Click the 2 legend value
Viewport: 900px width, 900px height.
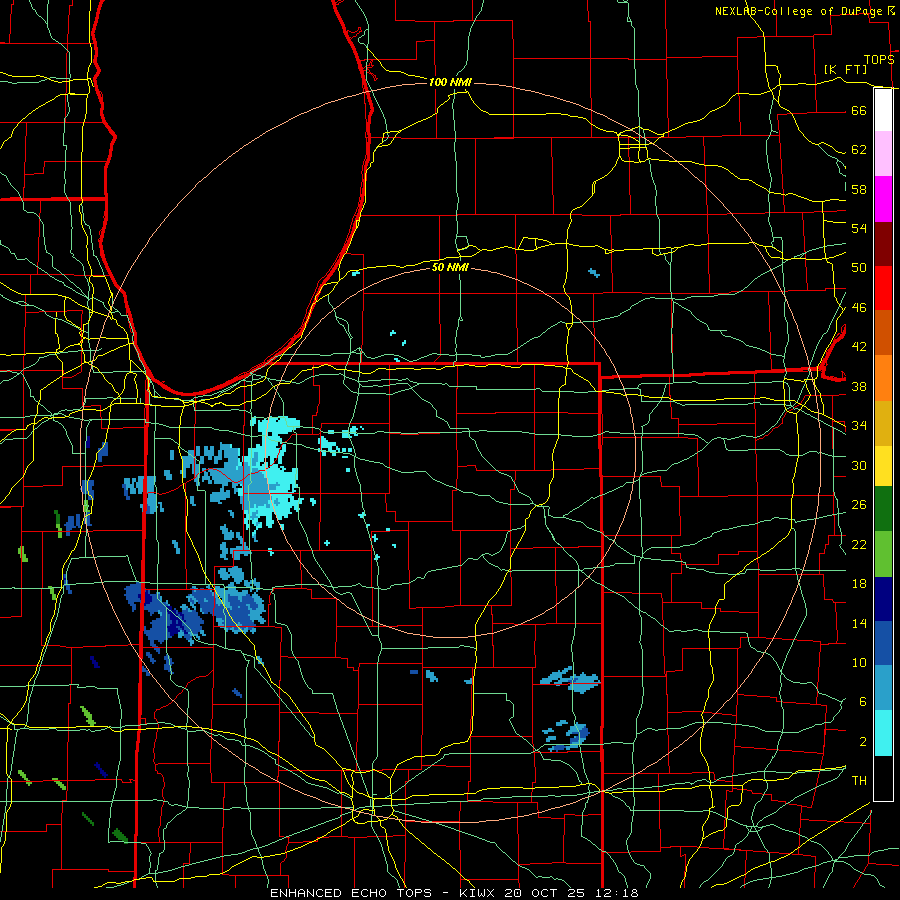863,742
